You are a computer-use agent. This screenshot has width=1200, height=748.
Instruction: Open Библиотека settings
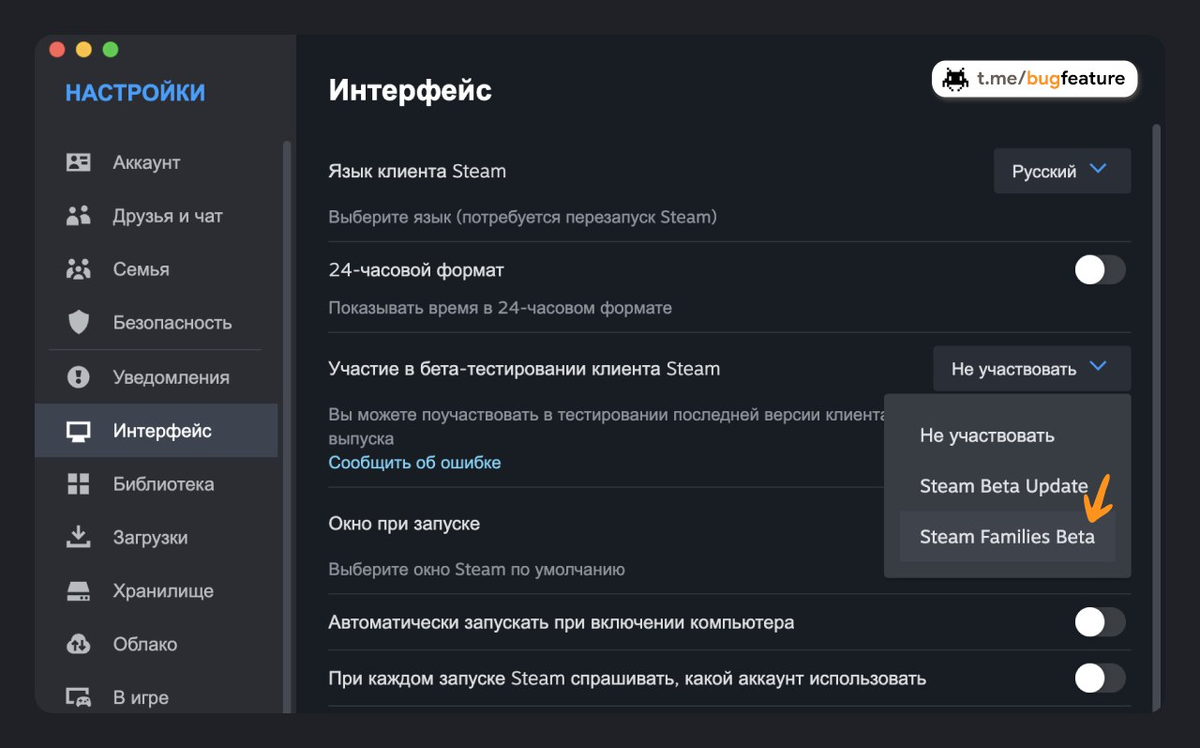click(x=156, y=484)
